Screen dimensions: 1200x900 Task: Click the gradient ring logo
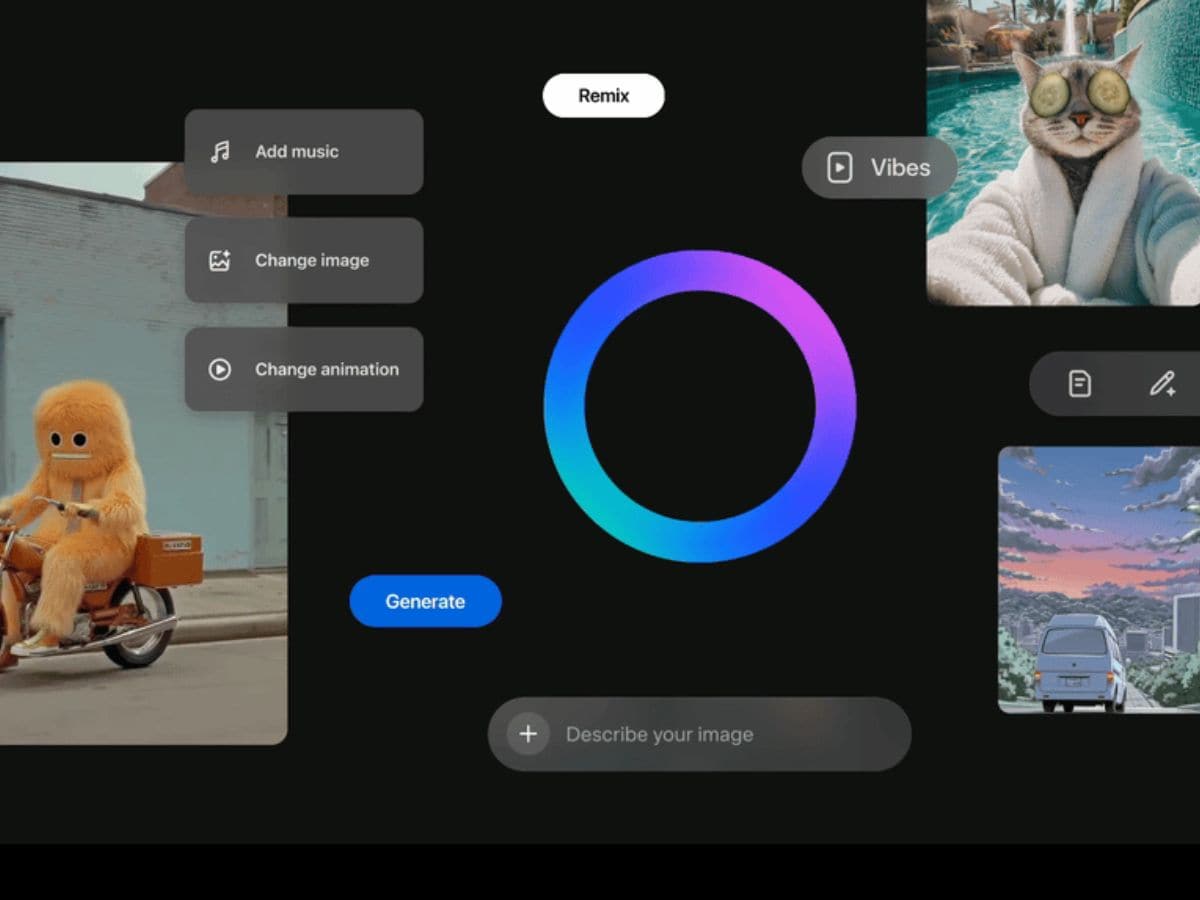(700, 406)
